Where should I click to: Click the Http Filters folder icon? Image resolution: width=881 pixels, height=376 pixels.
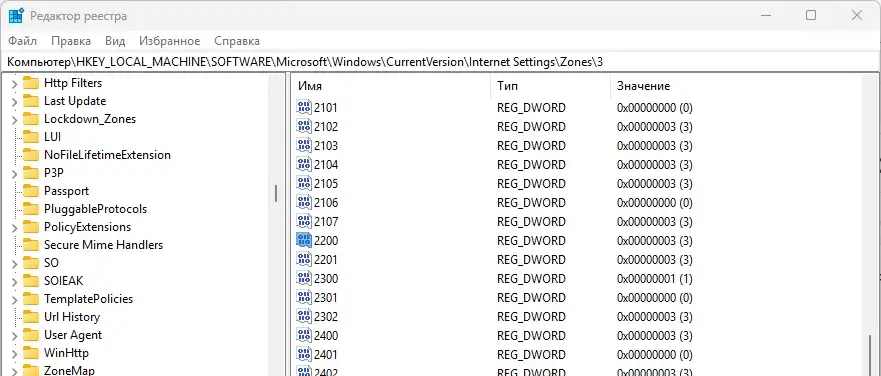click(x=30, y=83)
